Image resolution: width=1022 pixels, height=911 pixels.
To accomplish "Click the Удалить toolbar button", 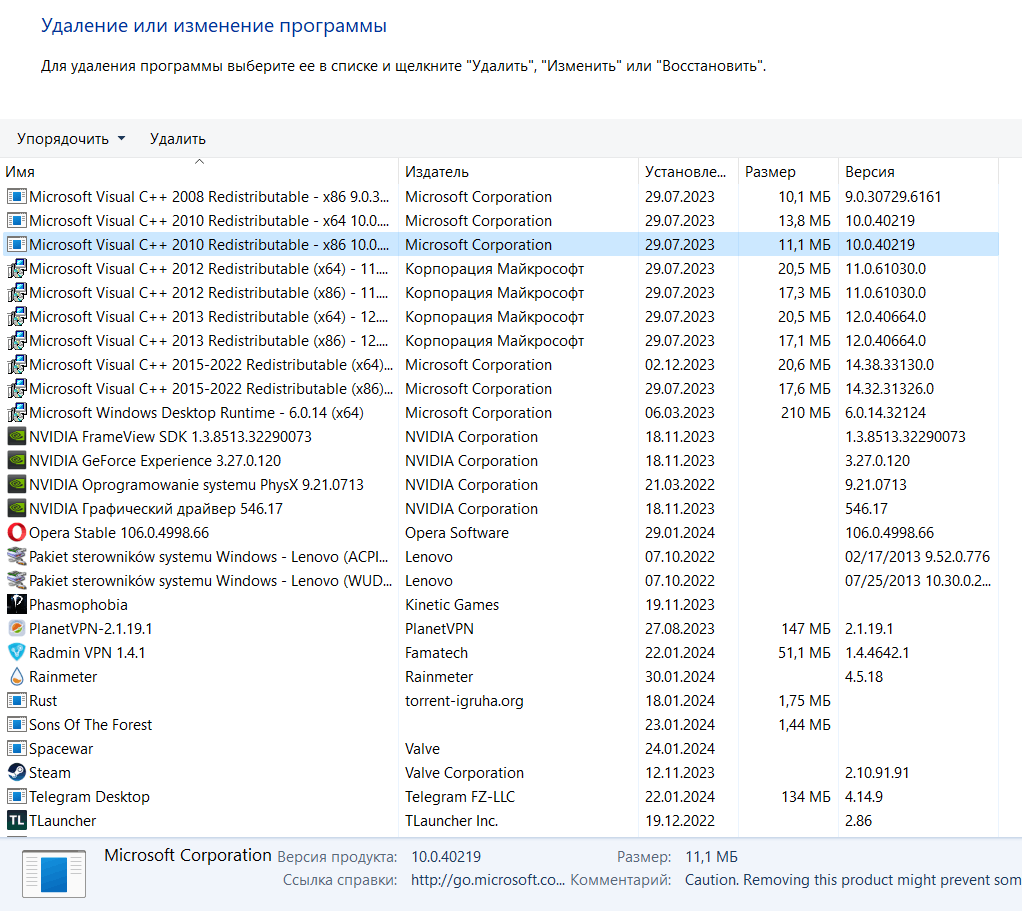I will 177,139.
